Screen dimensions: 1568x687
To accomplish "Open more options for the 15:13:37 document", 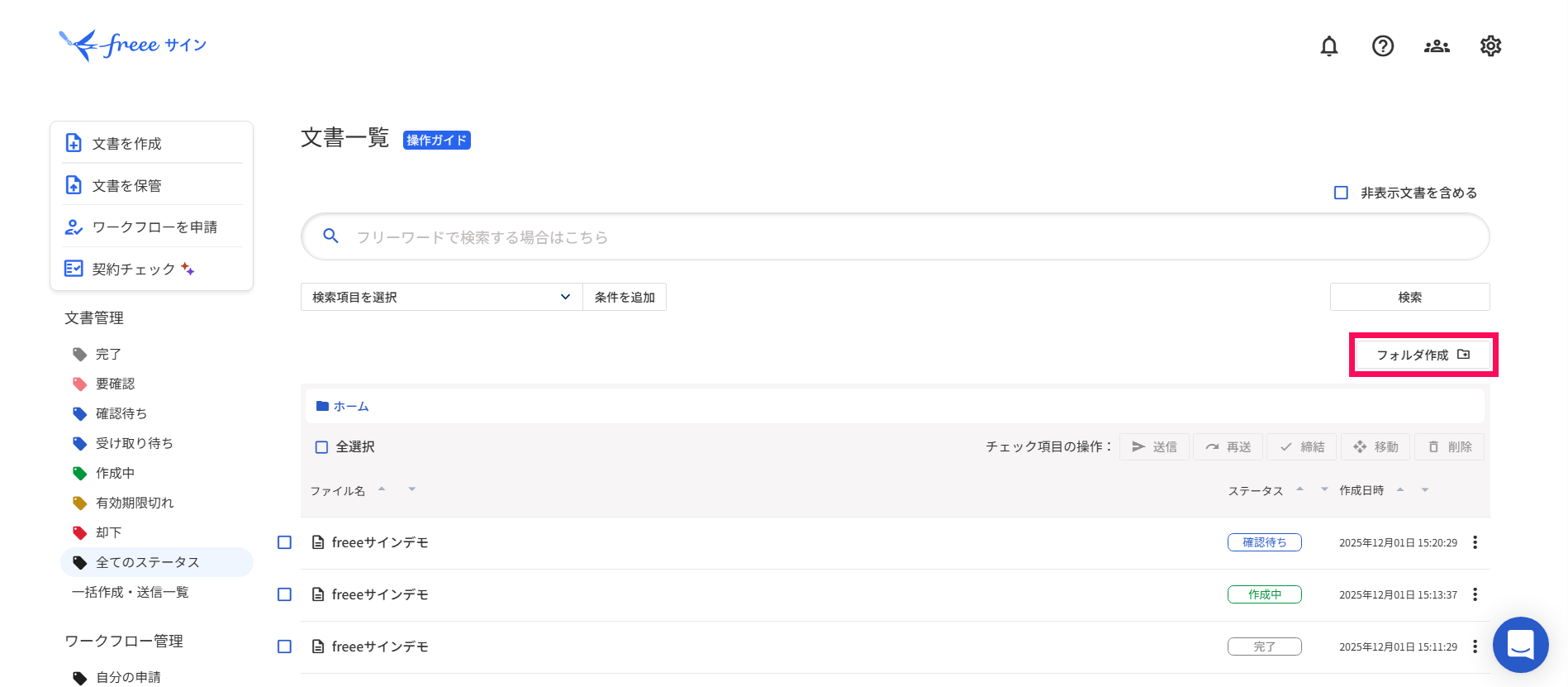I will click(1475, 594).
